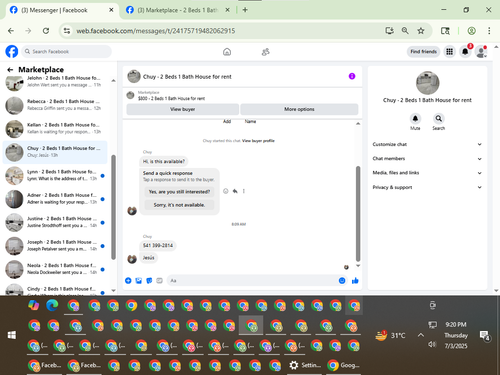The width and height of the screenshot is (500, 375).
Task: Open the View buyer profile link
Action: click(x=258, y=141)
